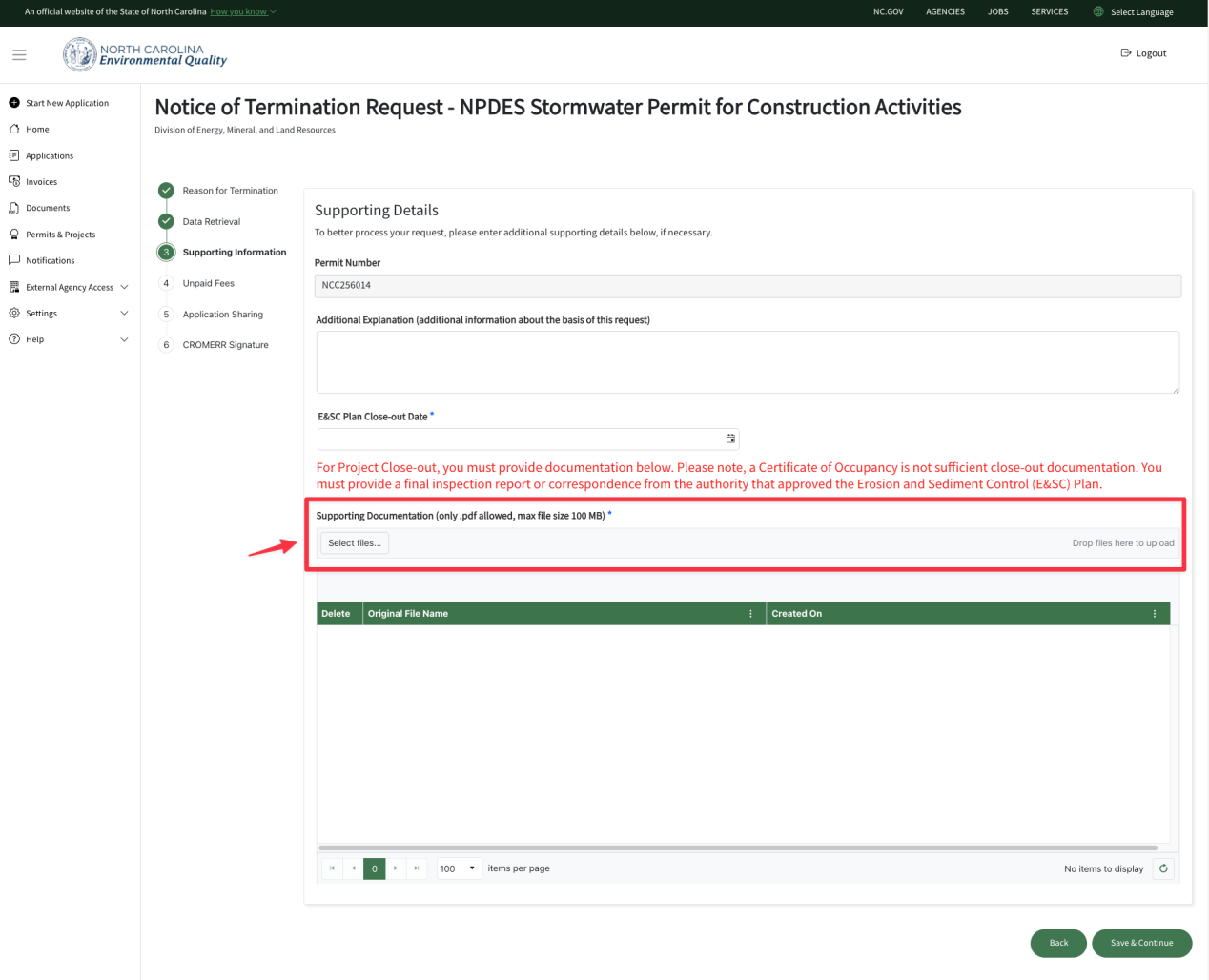The image size is (1209, 980).
Task: Open Documents using its sidebar icon
Action: click(12, 207)
